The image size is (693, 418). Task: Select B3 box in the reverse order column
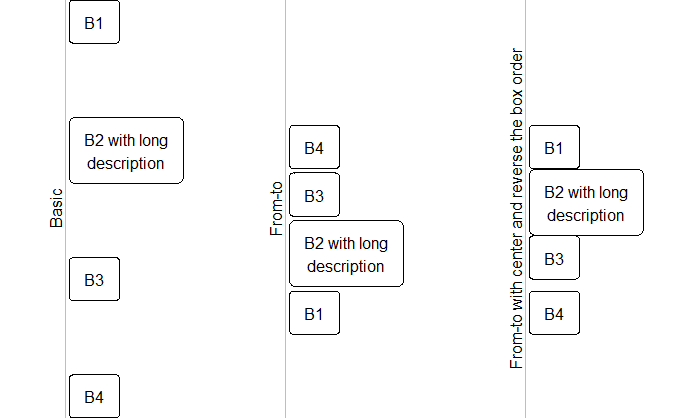(554, 258)
